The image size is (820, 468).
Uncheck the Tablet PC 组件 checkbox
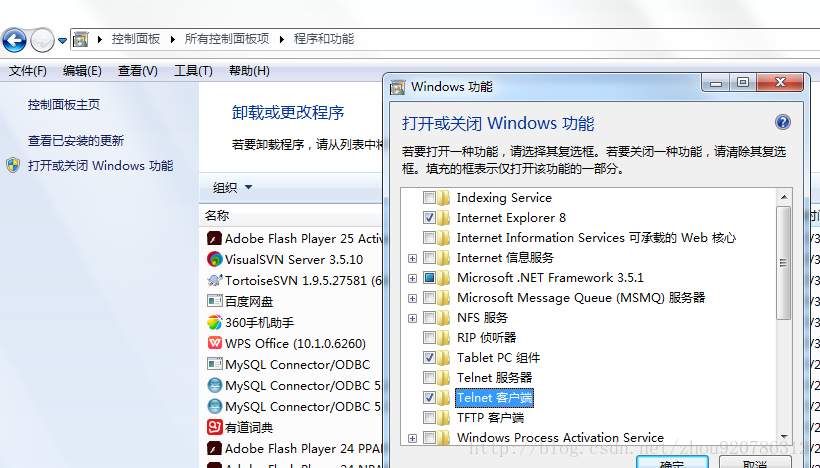pyautogui.click(x=429, y=358)
